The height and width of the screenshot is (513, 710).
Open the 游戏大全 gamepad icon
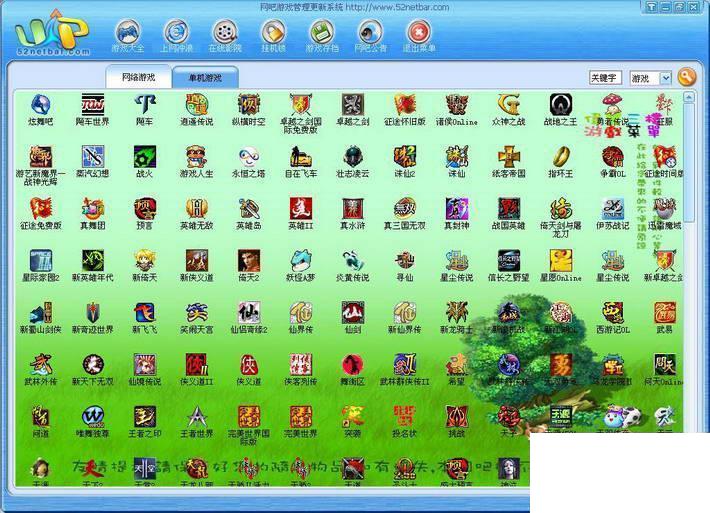pos(128,32)
